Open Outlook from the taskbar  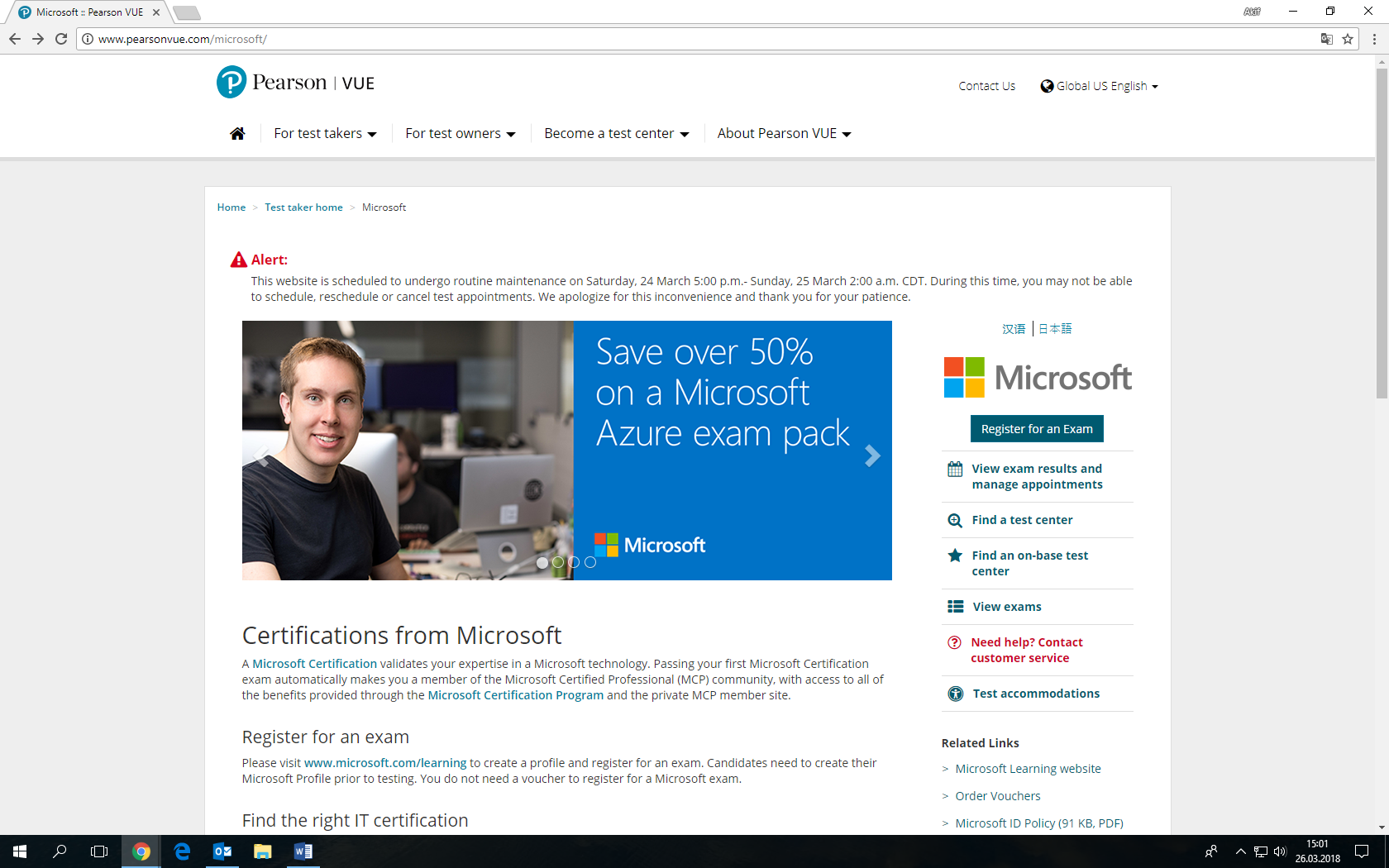pos(222,851)
